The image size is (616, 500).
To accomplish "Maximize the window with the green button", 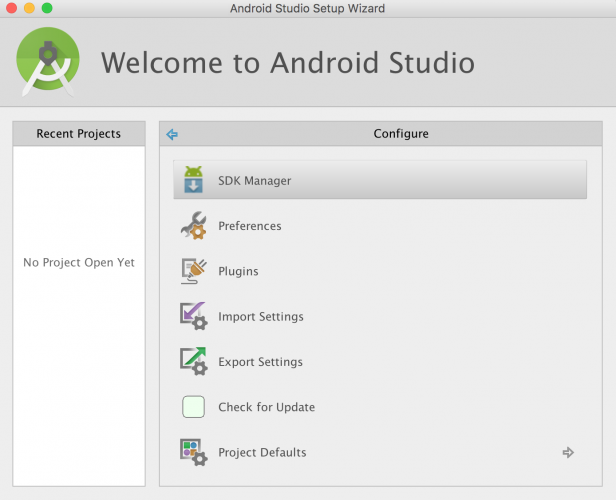I will 47,8.
